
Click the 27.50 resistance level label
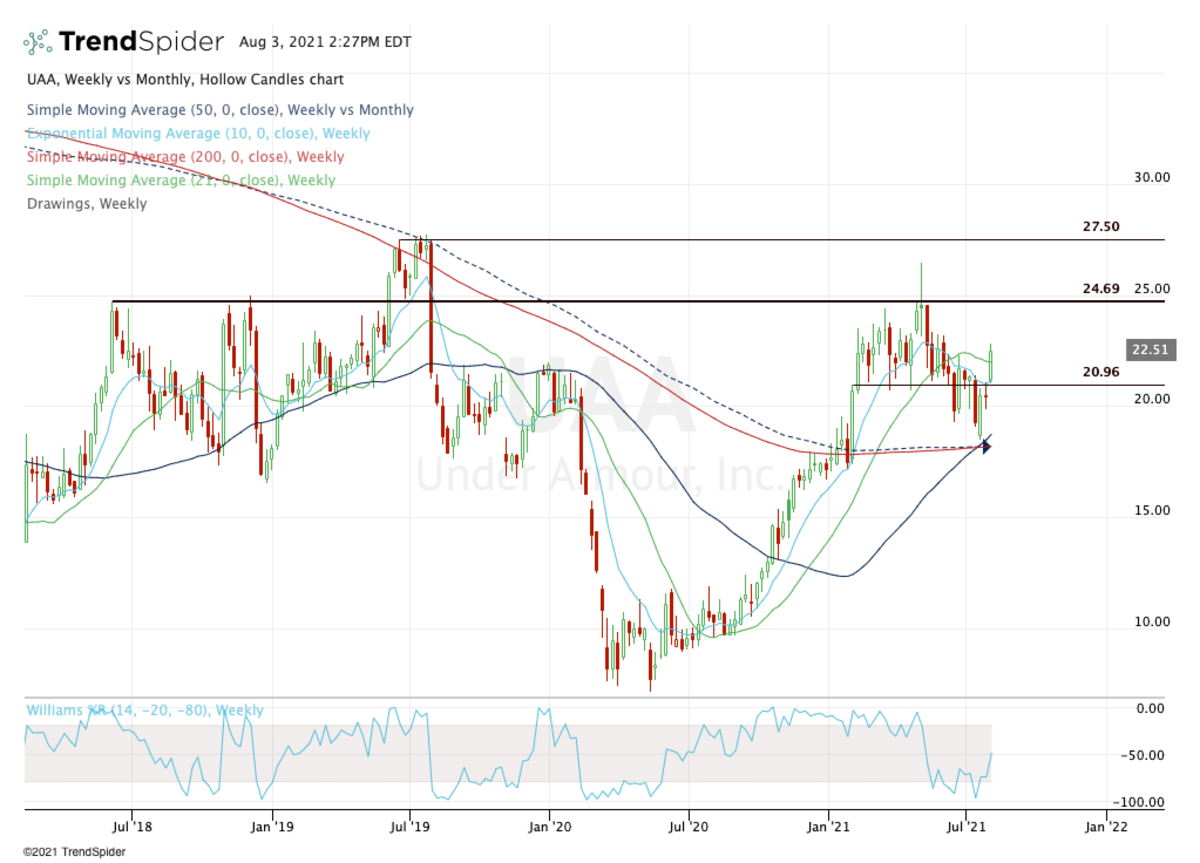(1101, 227)
